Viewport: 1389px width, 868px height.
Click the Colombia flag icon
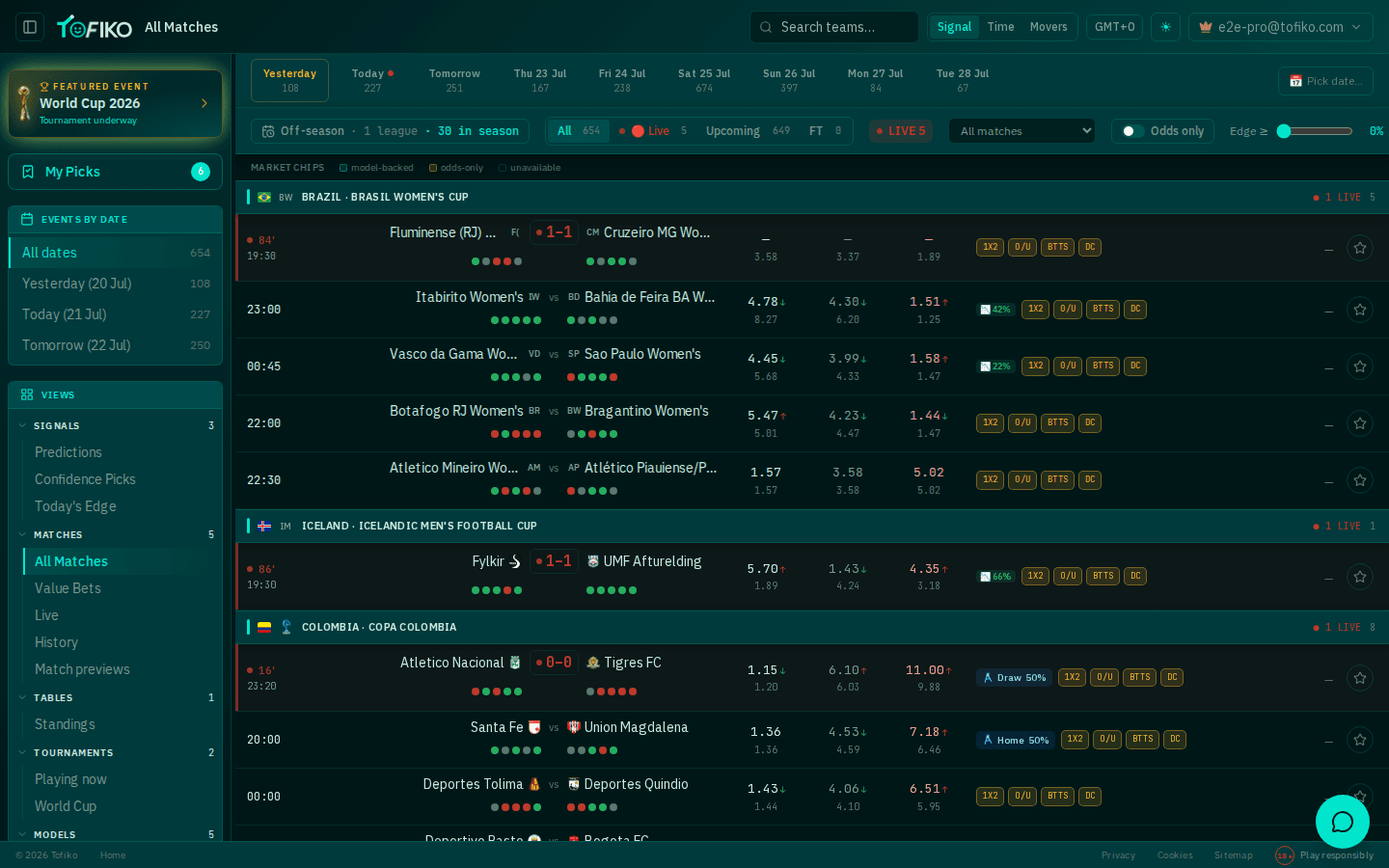264,627
